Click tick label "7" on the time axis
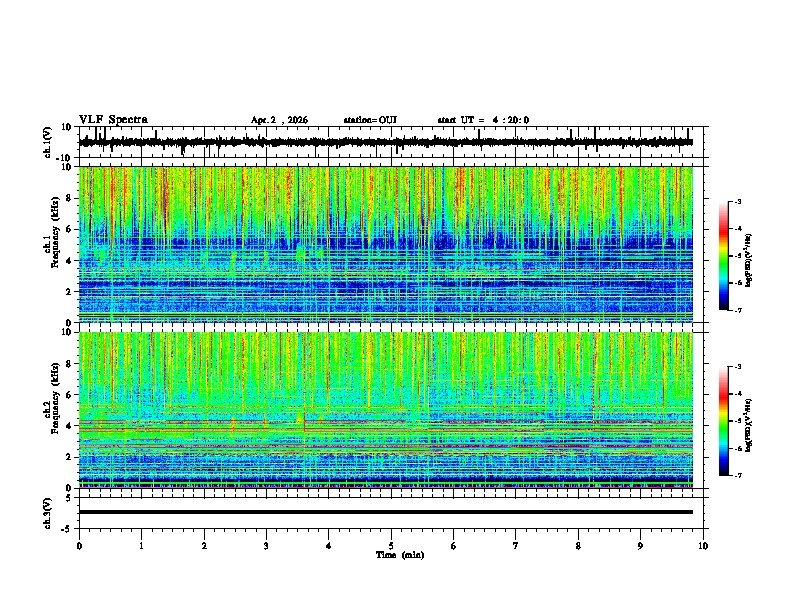Viewport: 792px width, 612px height. point(516,546)
